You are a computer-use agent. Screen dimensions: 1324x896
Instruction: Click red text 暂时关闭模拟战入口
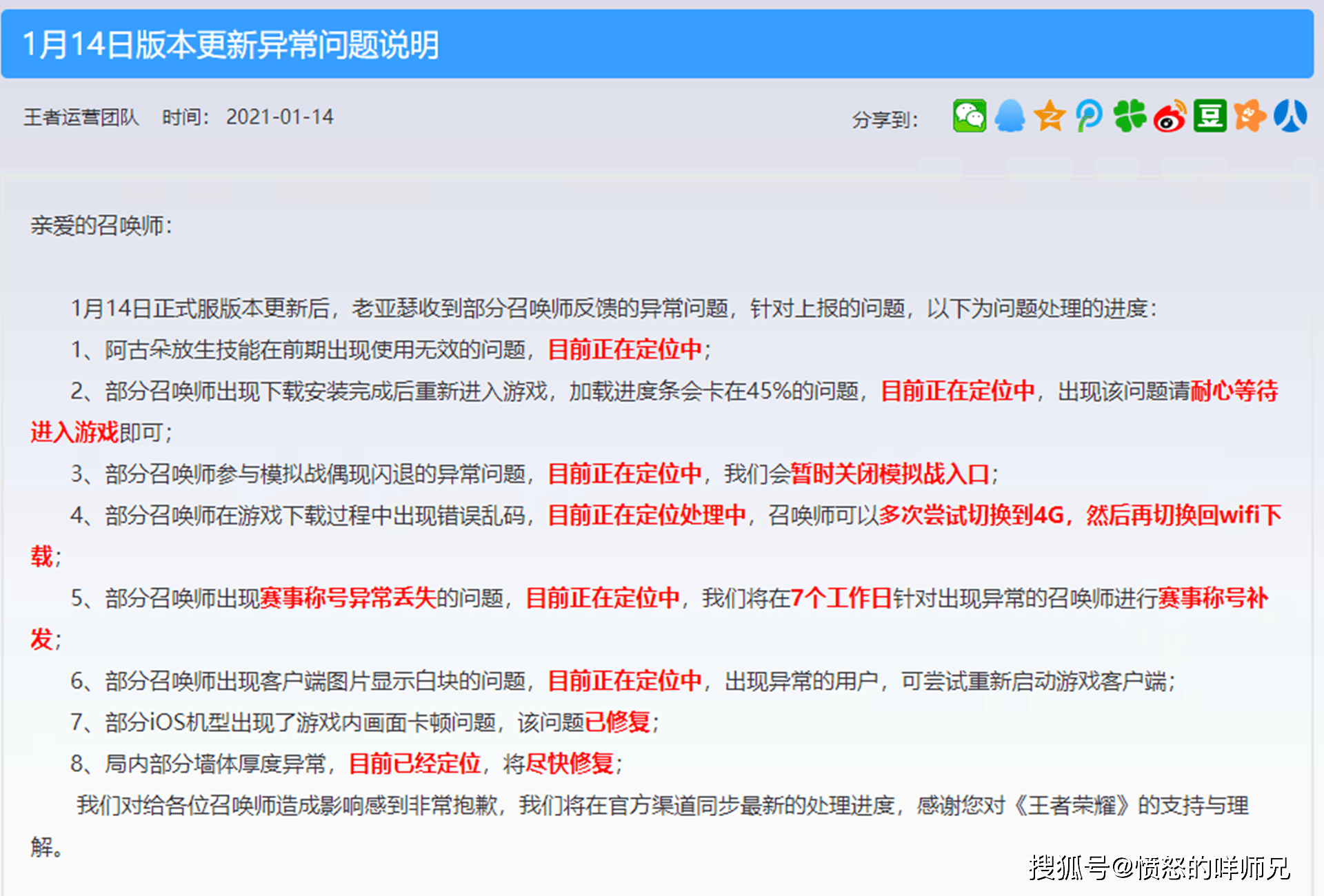point(890,474)
